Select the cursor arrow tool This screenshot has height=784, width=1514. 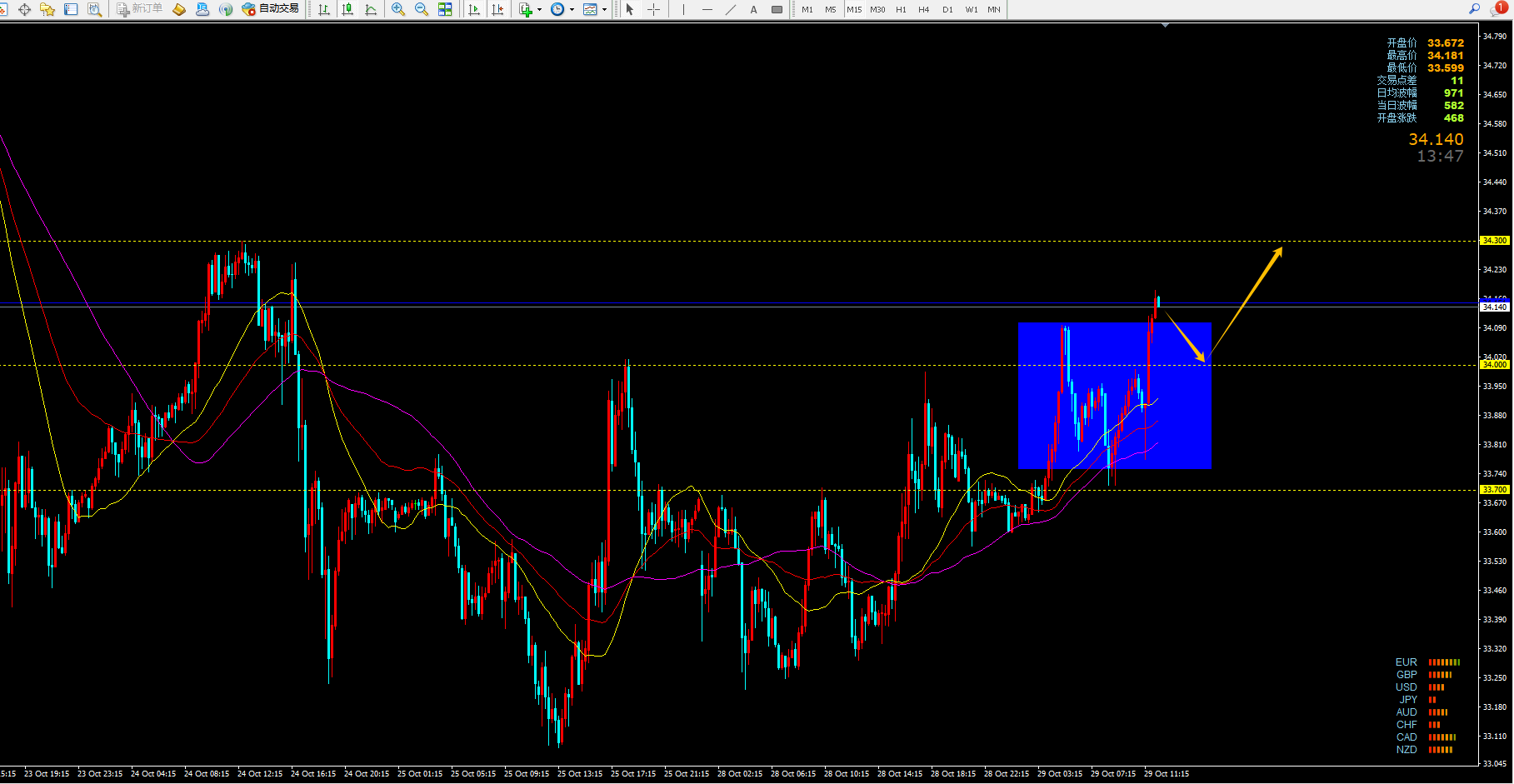pos(630,9)
